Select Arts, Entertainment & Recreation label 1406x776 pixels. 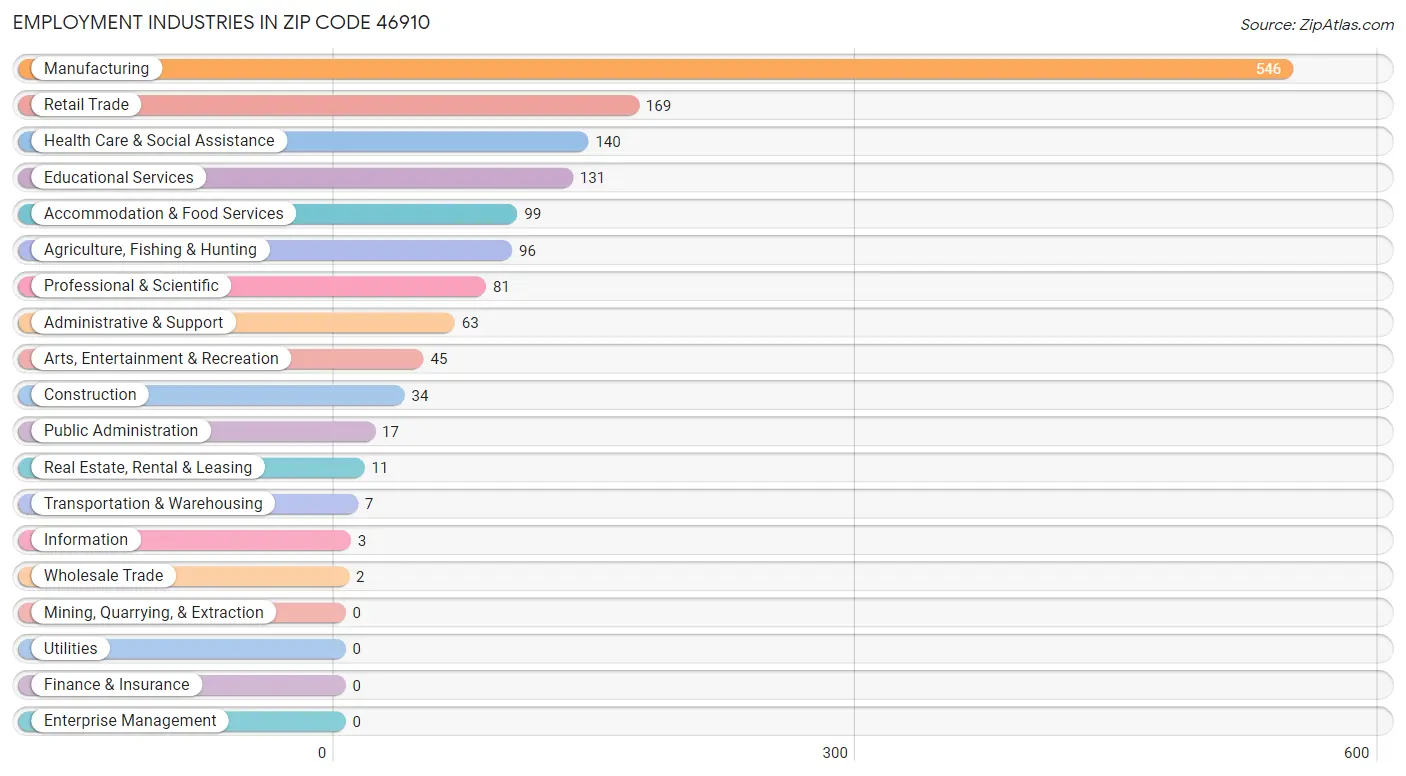click(x=161, y=359)
